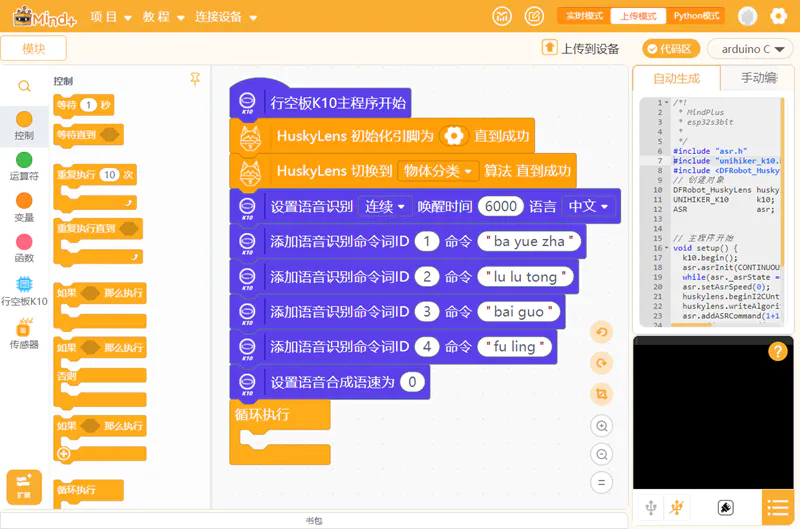Select the 重复执行直到 palette block
800x529 pixels.
98,242
